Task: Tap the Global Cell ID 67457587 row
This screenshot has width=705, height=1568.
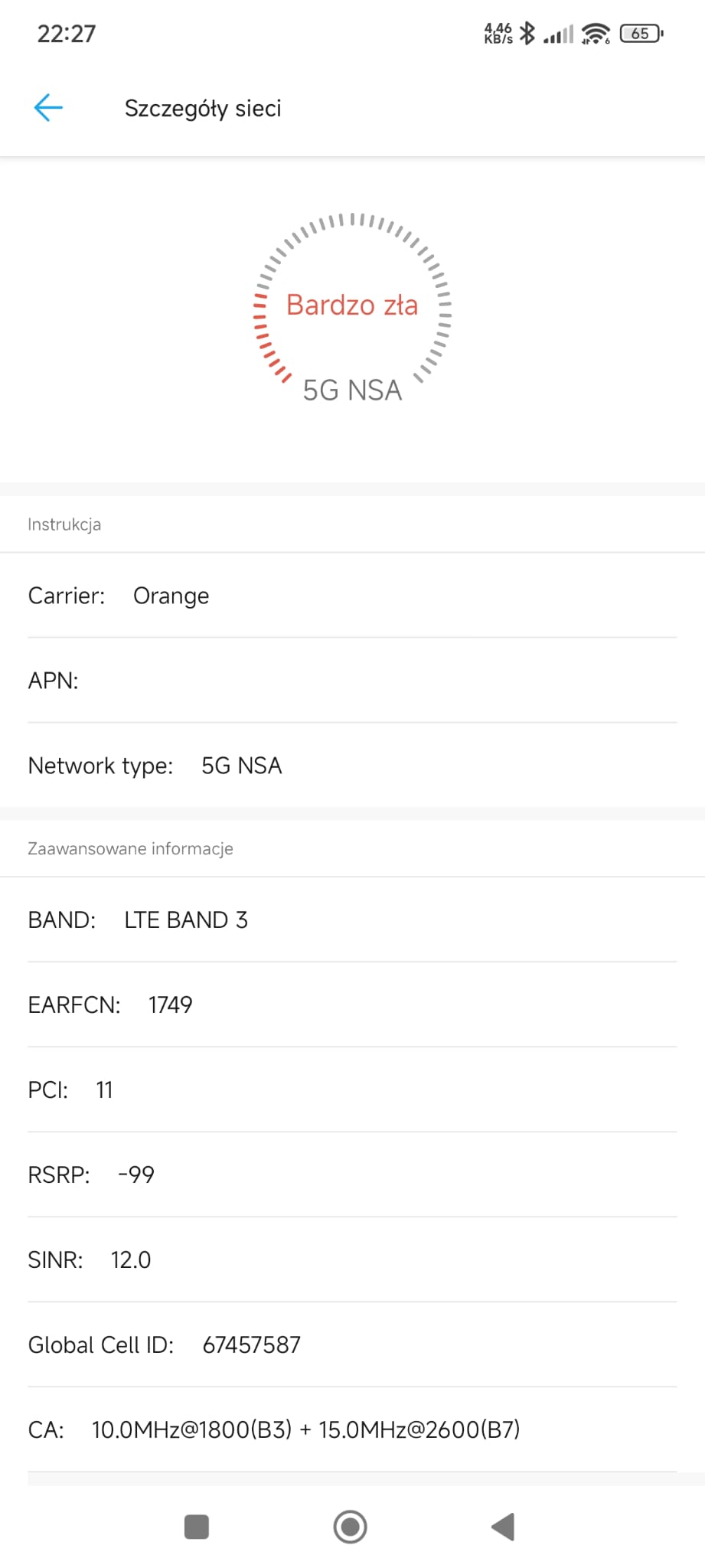Action: pyautogui.click(x=352, y=1344)
